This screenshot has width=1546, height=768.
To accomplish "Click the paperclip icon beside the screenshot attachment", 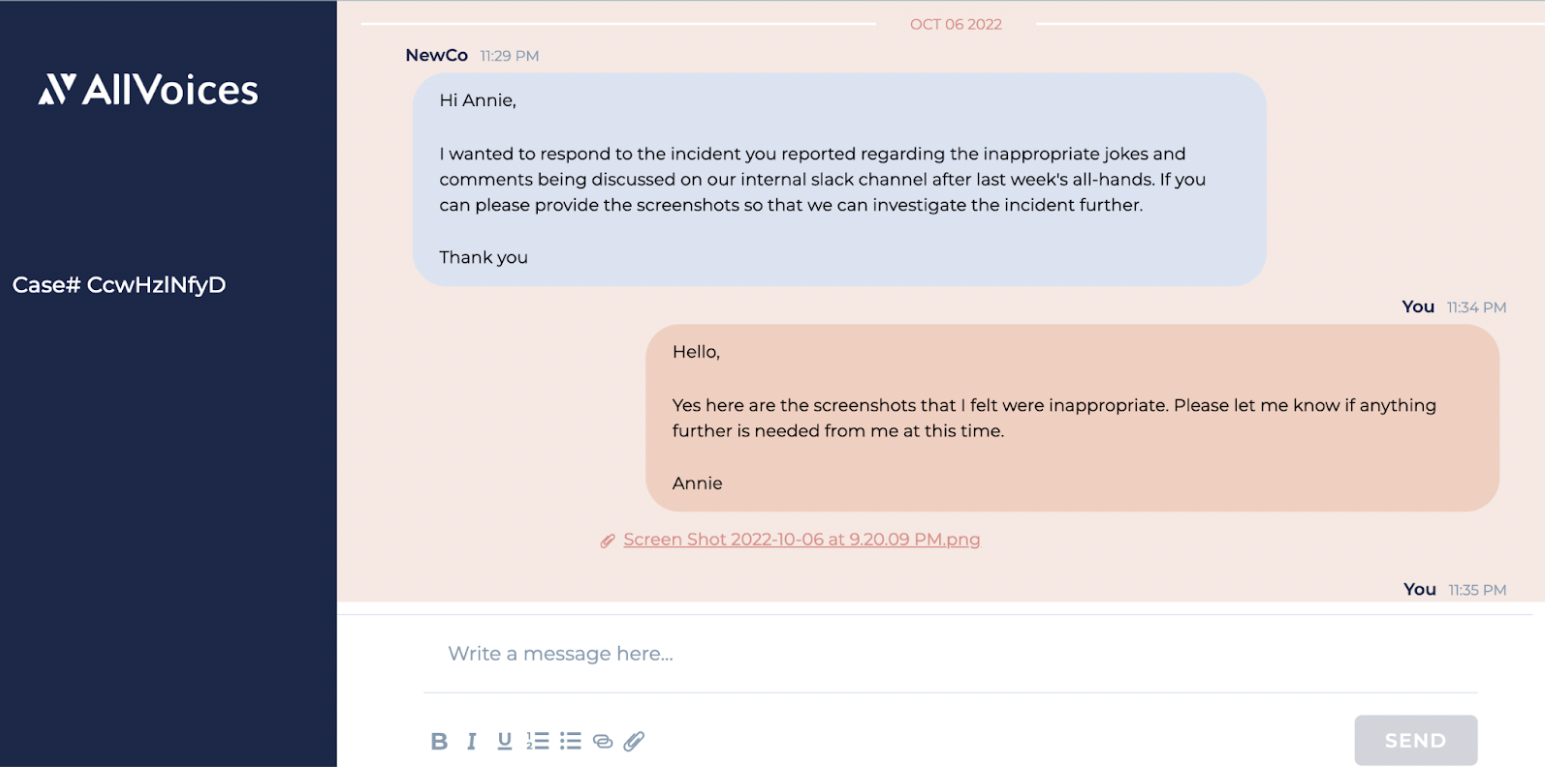I will click(x=607, y=541).
